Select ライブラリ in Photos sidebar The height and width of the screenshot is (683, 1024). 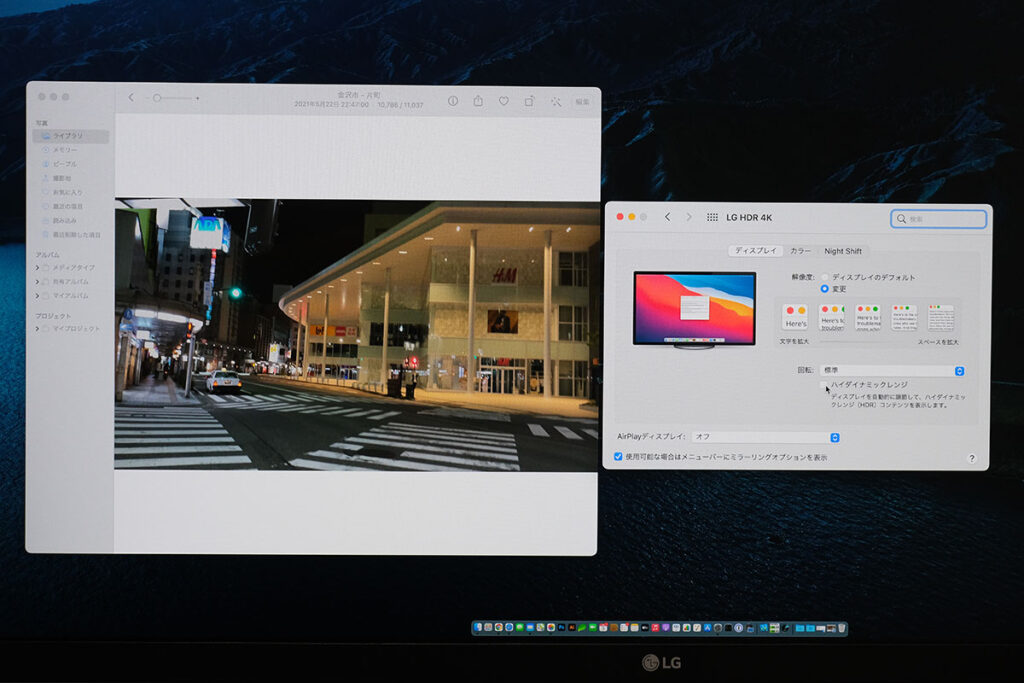click(71, 136)
